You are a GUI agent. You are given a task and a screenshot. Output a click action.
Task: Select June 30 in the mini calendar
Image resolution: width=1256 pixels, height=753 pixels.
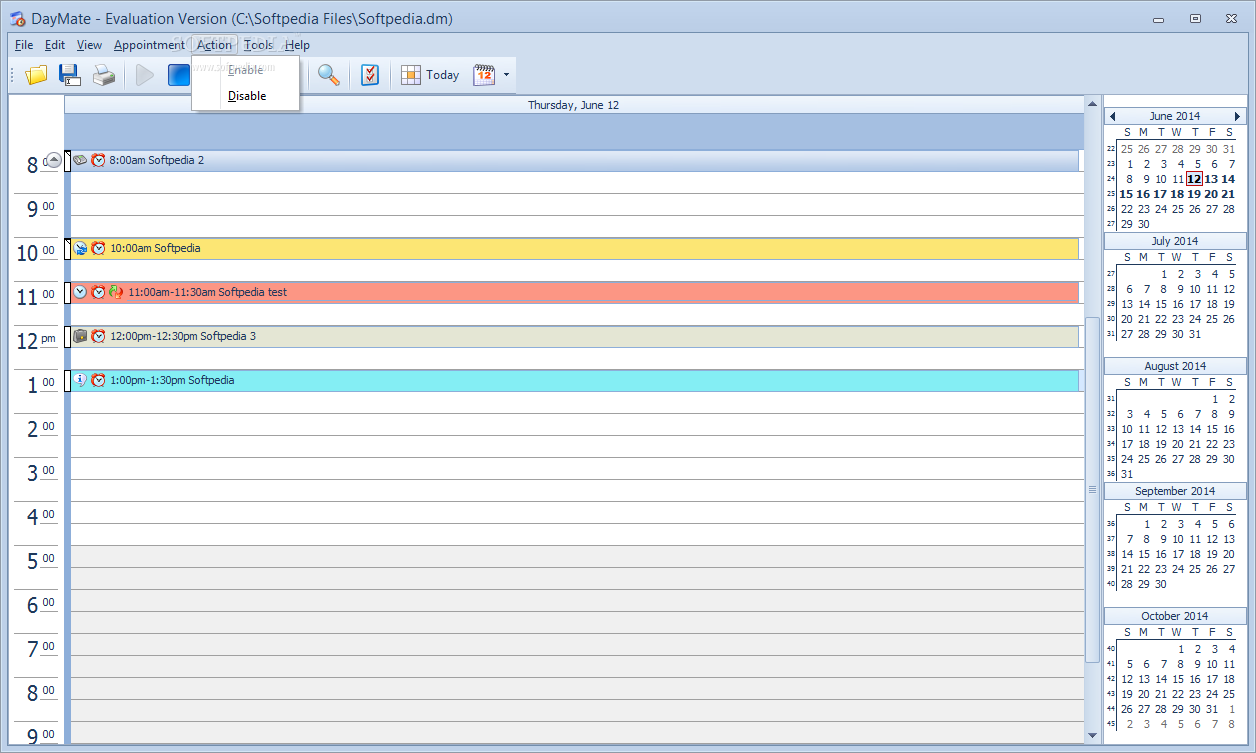(x=1144, y=224)
